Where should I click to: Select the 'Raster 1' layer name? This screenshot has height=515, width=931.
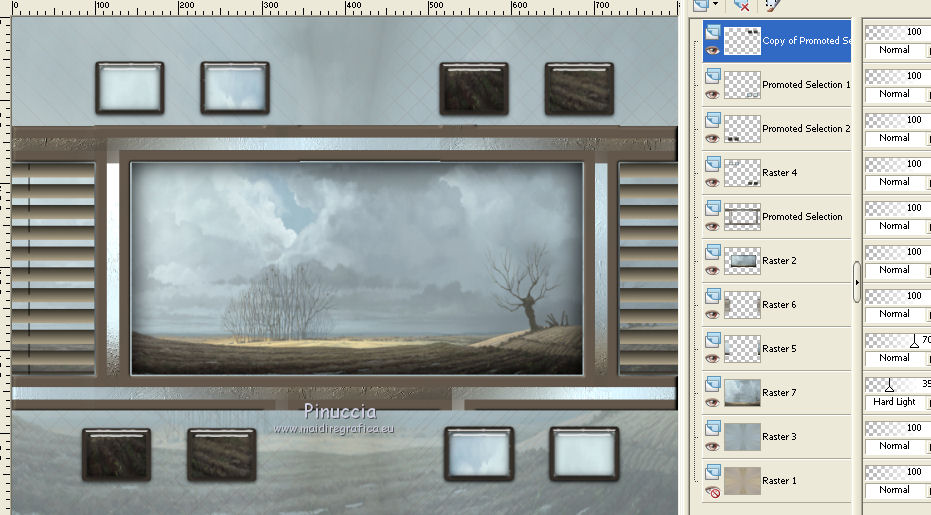[780, 480]
